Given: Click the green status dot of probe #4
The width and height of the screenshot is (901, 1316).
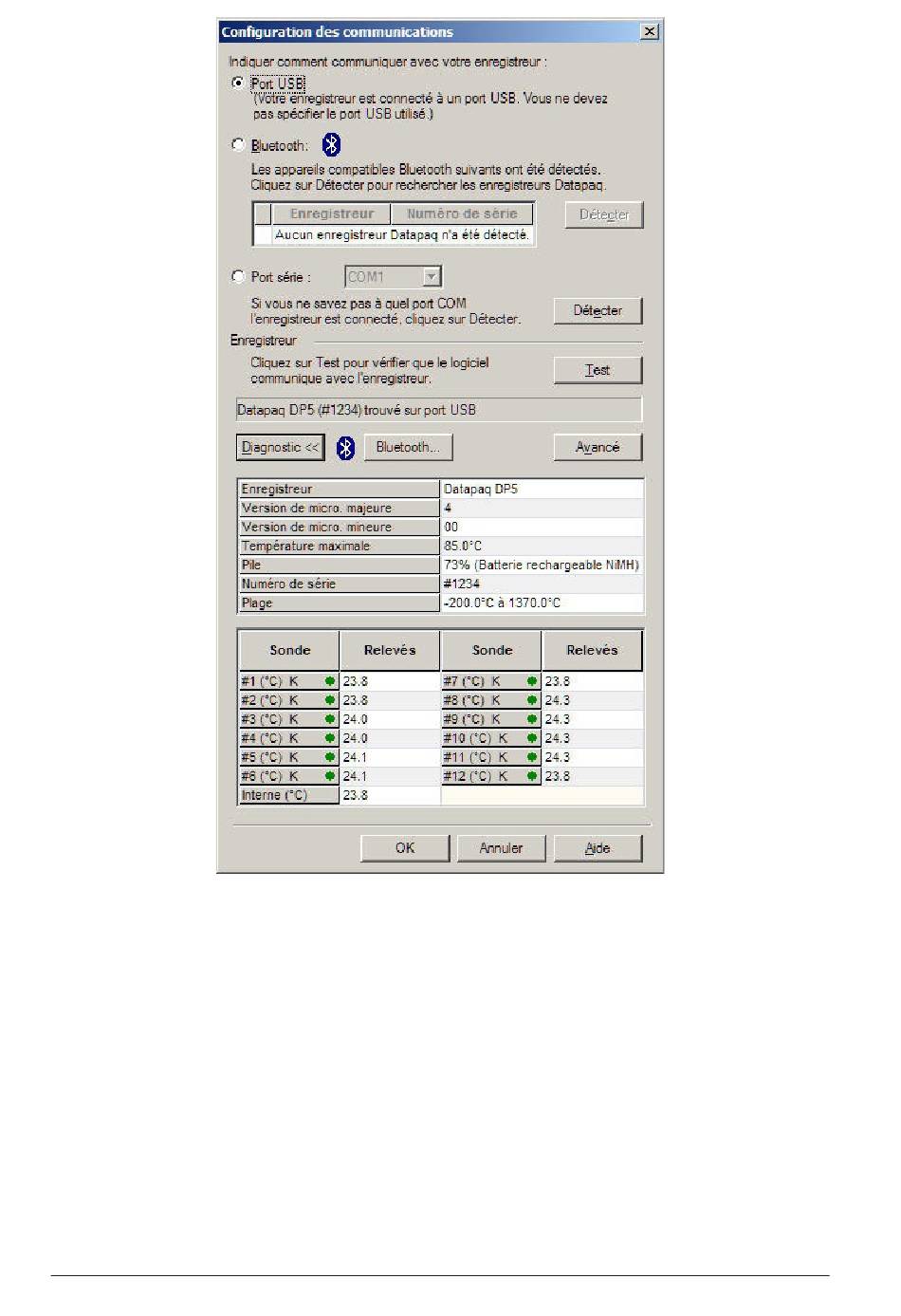Looking at the screenshot, I should pos(330,738).
